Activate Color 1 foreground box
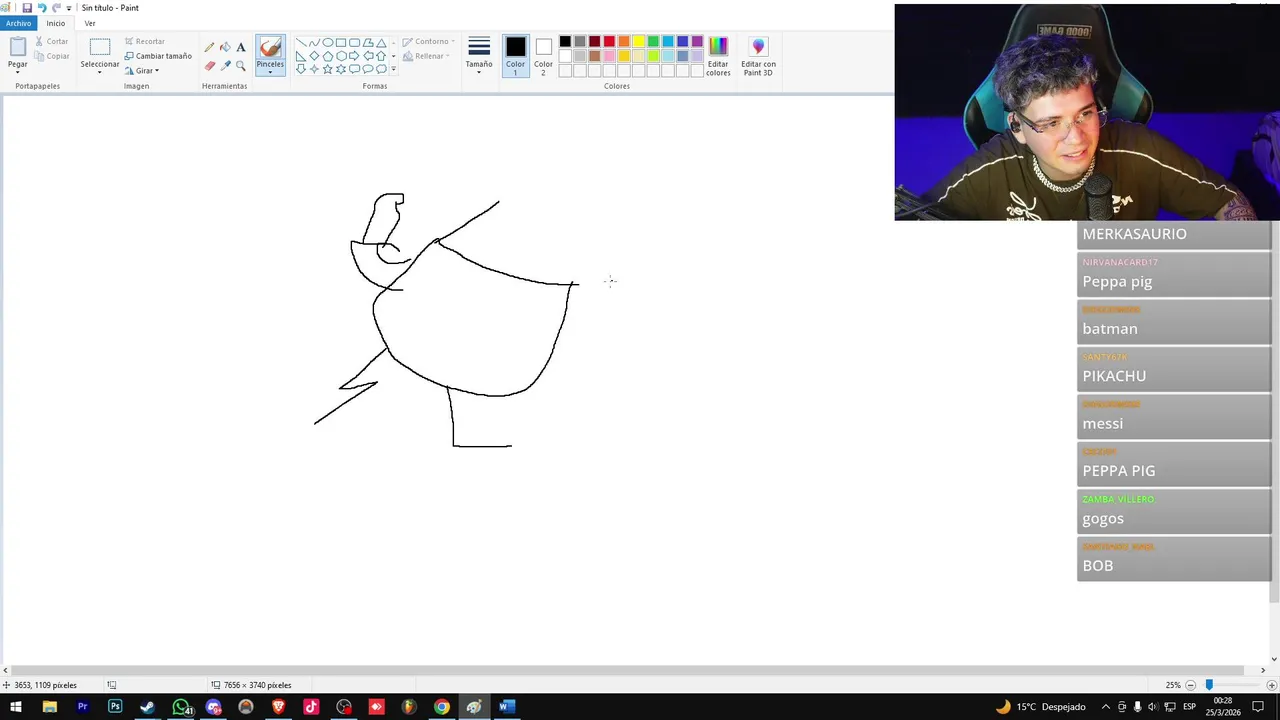 [x=515, y=56]
